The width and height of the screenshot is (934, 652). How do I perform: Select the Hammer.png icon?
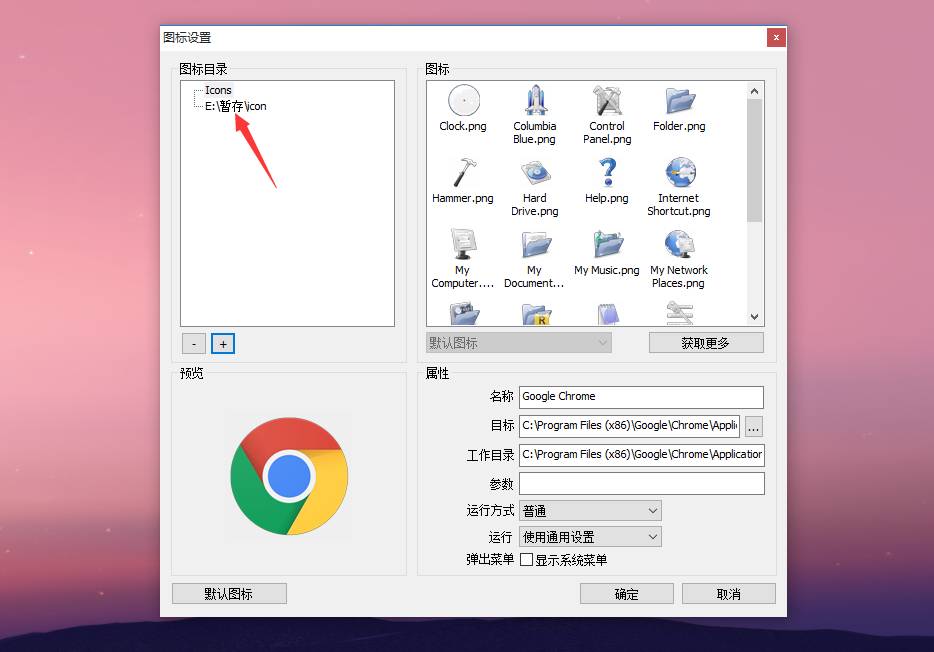(461, 172)
